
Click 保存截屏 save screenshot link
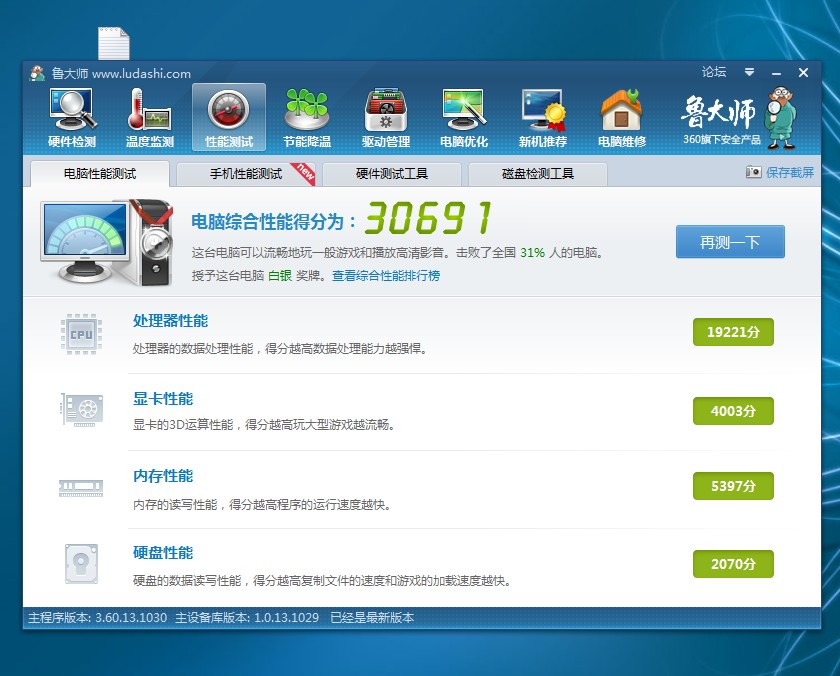coord(790,172)
